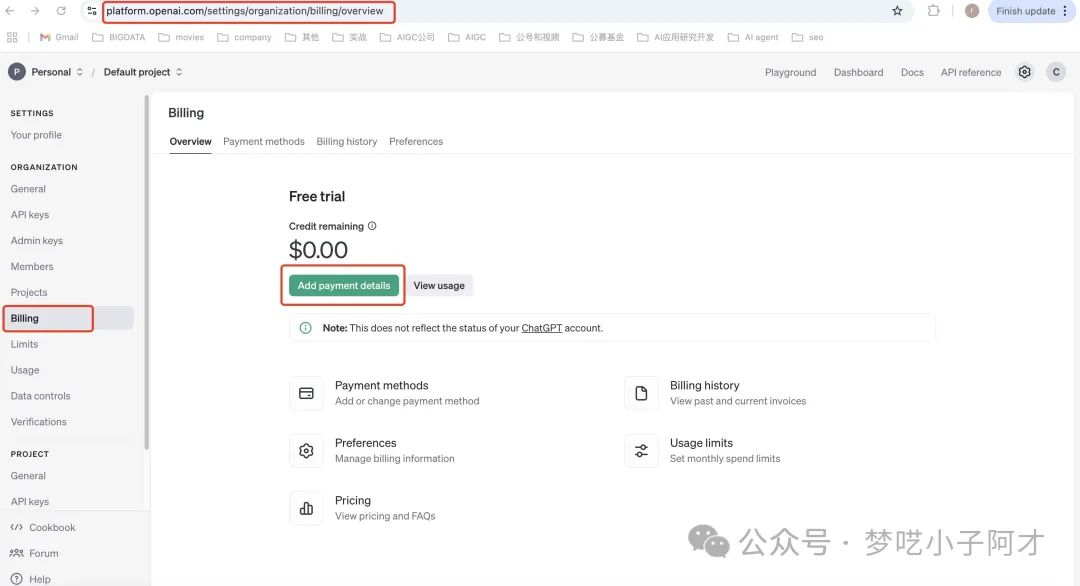Expand the Personal organization switcher
This screenshot has height=586, width=1080.
[x=46, y=72]
